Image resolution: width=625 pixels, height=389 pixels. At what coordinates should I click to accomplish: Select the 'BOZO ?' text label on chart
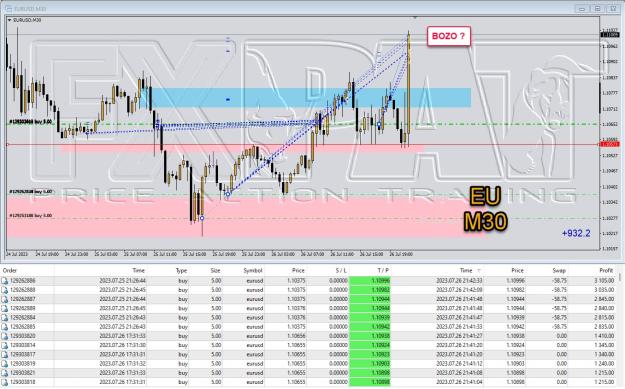pos(448,36)
